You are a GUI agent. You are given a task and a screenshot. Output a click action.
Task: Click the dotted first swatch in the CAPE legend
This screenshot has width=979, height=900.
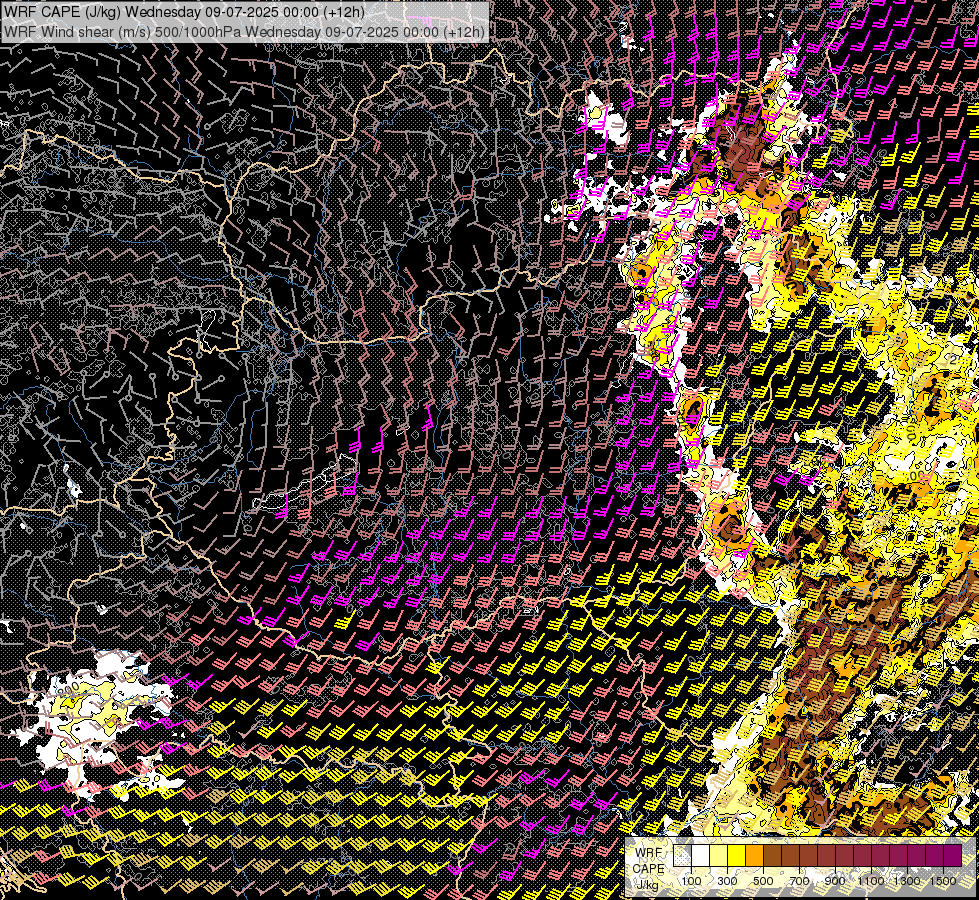coord(682,855)
